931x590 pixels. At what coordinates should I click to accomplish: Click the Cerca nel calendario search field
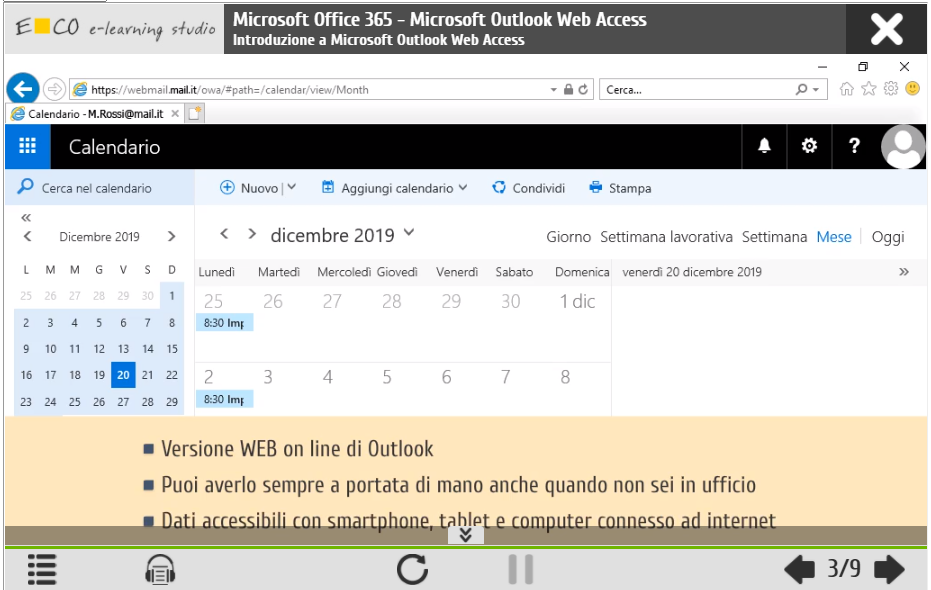(x=100, y=188)
